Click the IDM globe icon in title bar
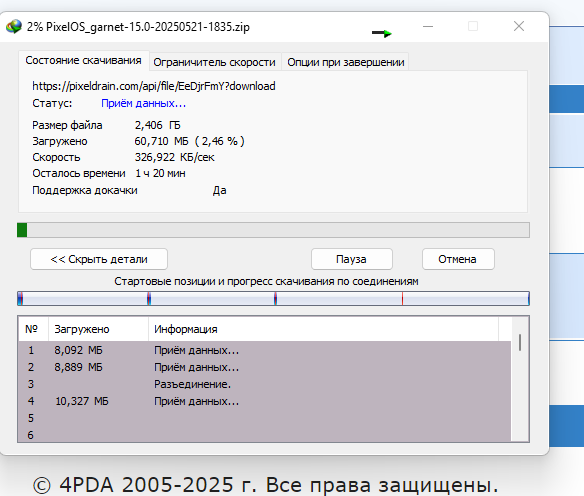 pyautogui.click(x=14, y=26)
